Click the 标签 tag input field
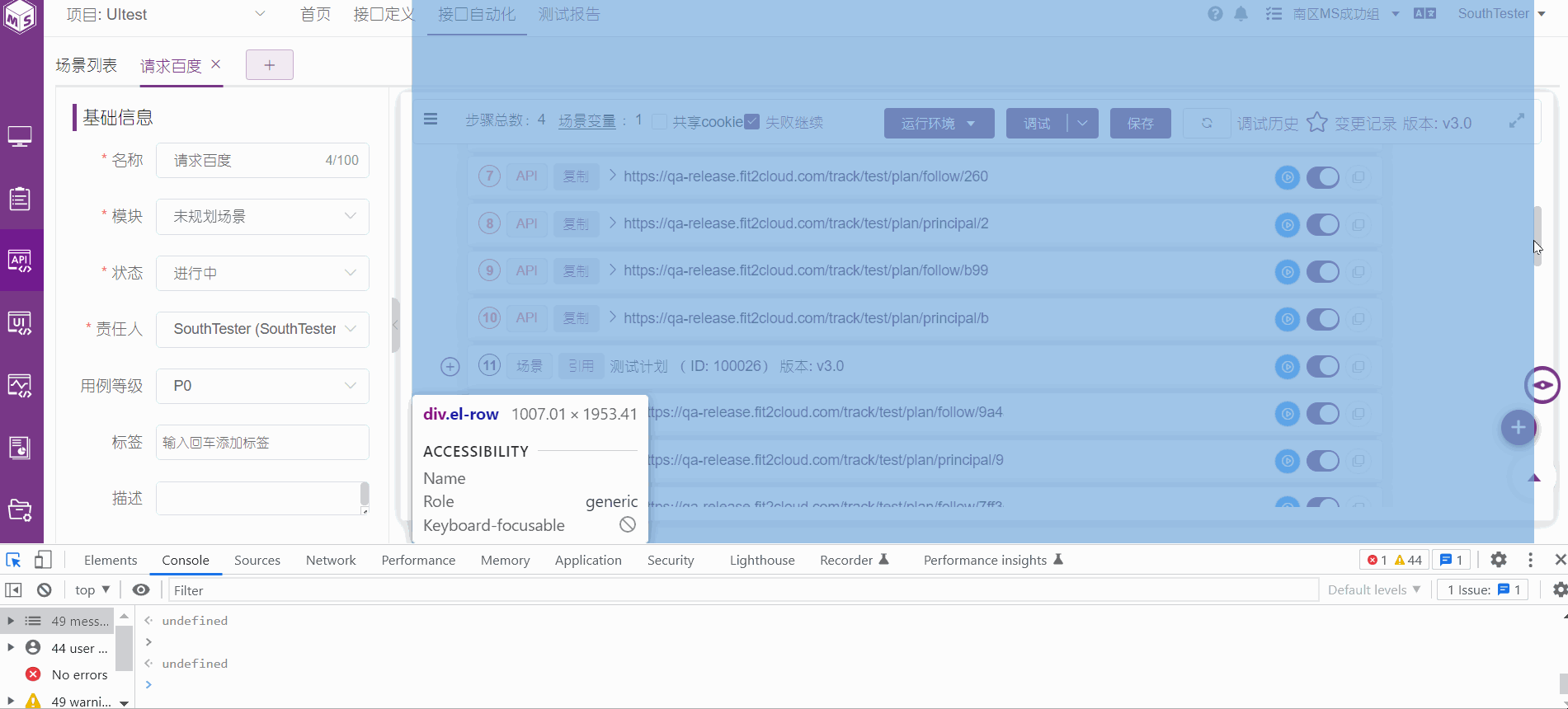This screenshot has width=1568, height=709. [x=262, y=443]
